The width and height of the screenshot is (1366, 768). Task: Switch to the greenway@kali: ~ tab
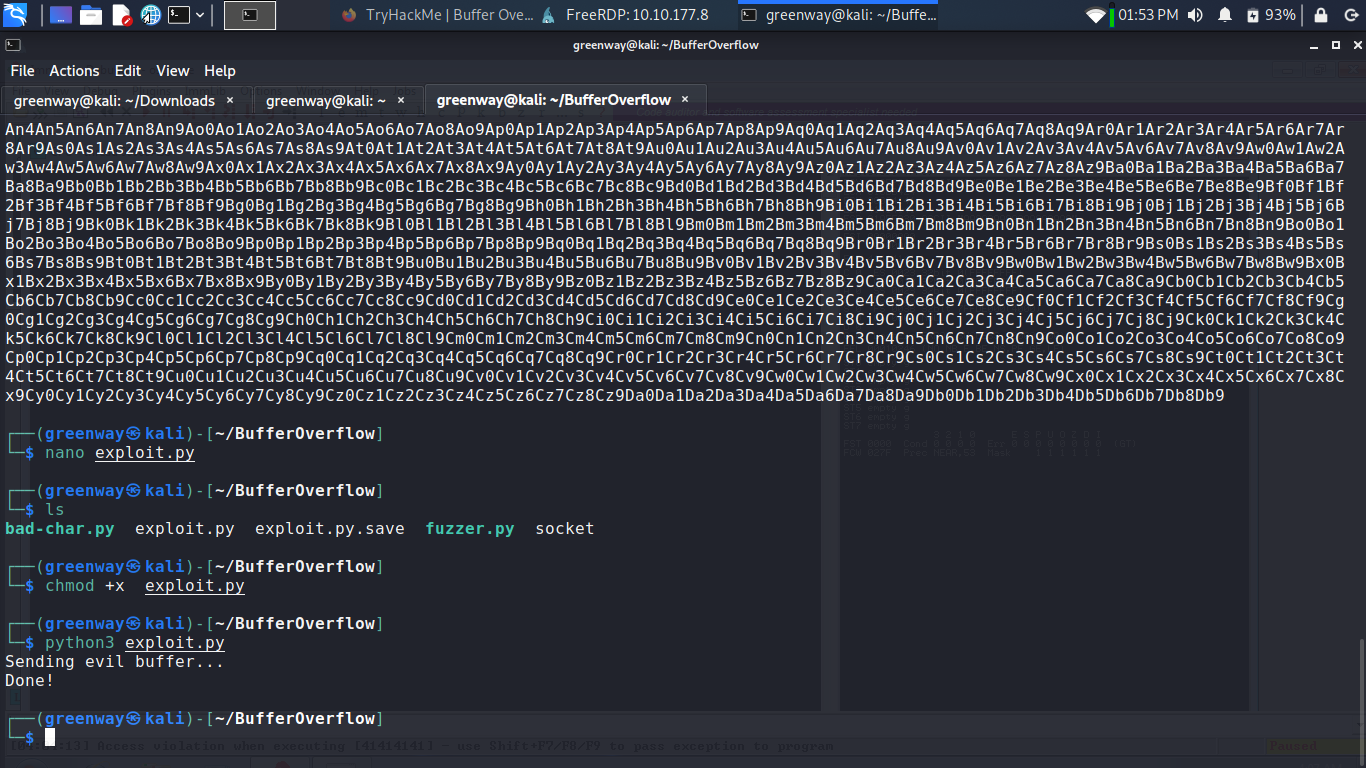coord(337,100)
